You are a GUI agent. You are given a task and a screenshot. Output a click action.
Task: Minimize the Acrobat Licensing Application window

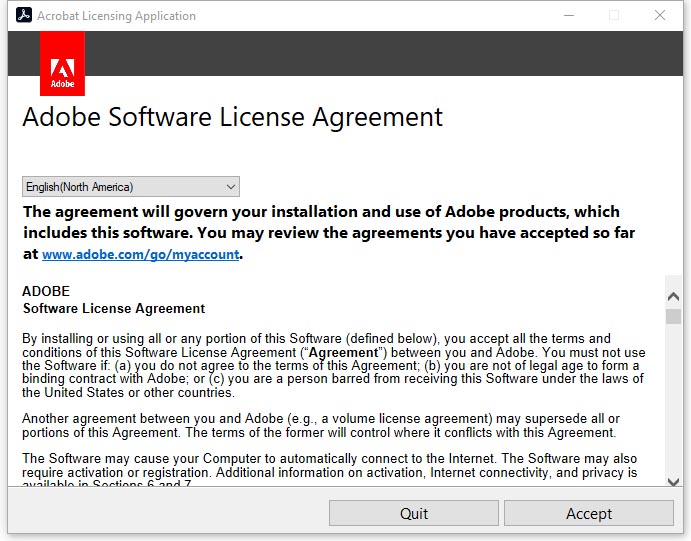[569, 15]
